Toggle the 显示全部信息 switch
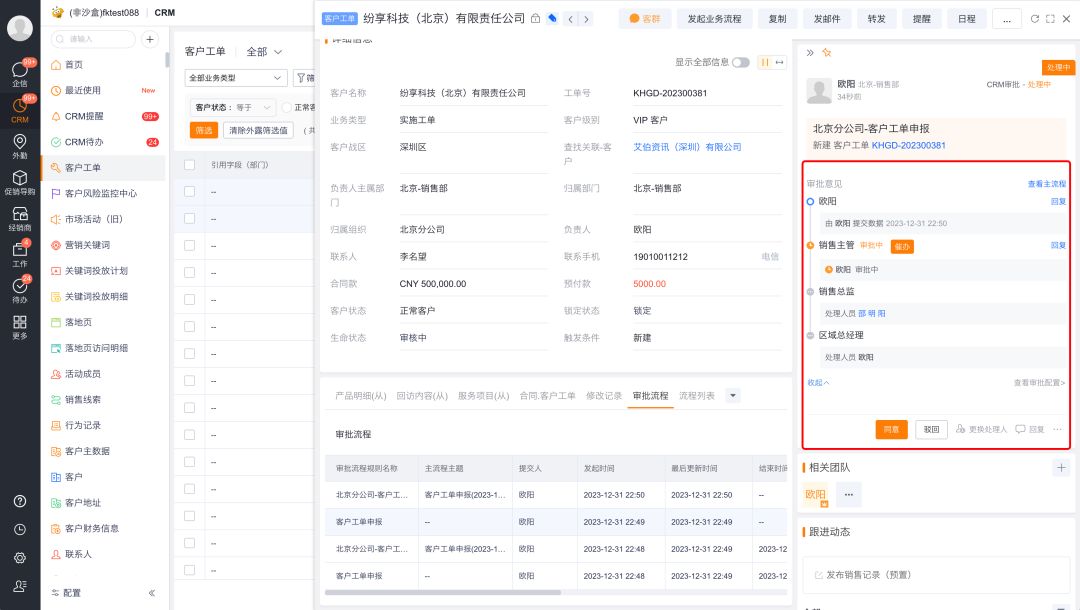 tap(740, 62)
